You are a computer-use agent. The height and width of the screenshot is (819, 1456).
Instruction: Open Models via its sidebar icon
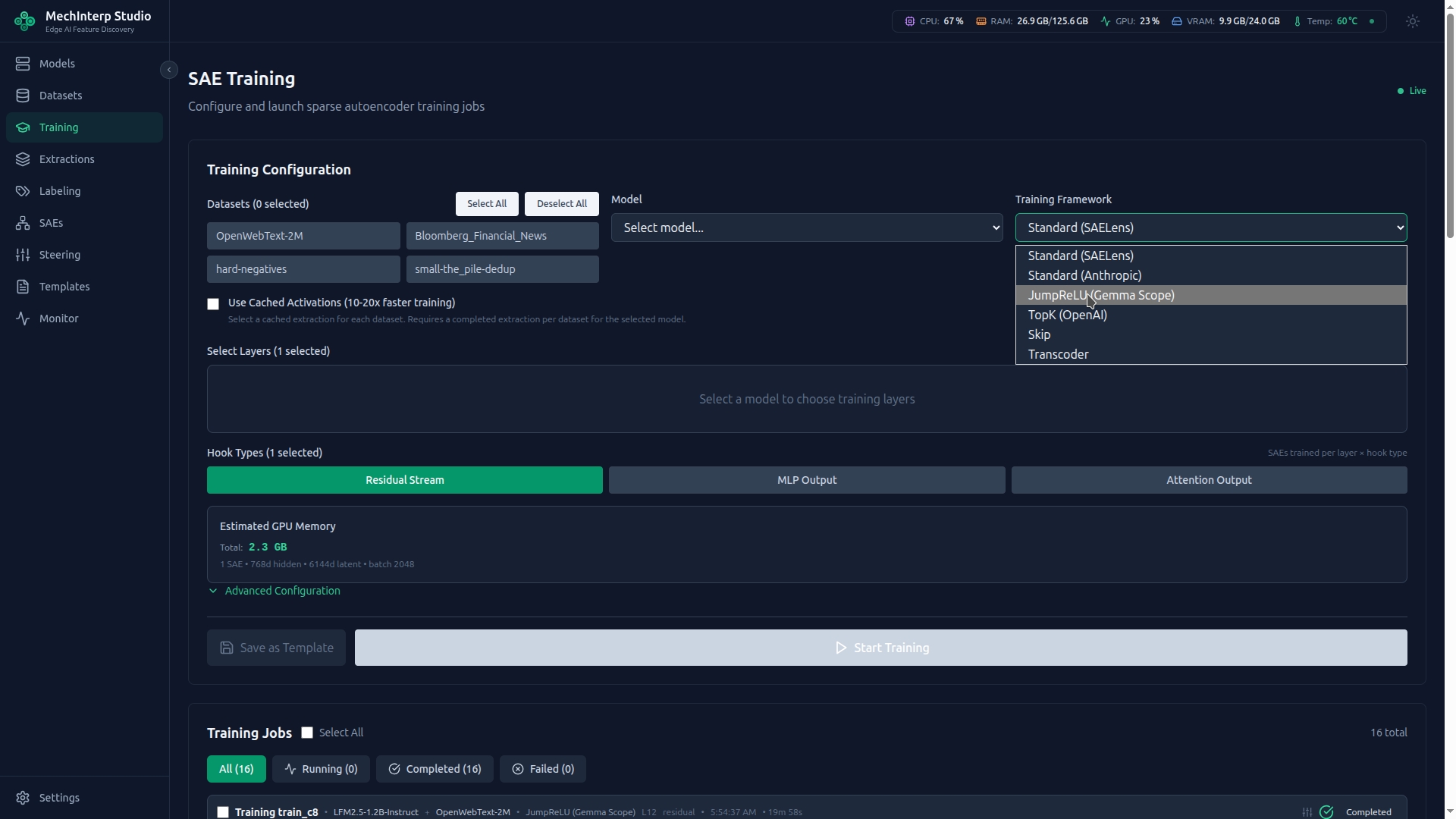pyautogui.click(x=23, y=64)
